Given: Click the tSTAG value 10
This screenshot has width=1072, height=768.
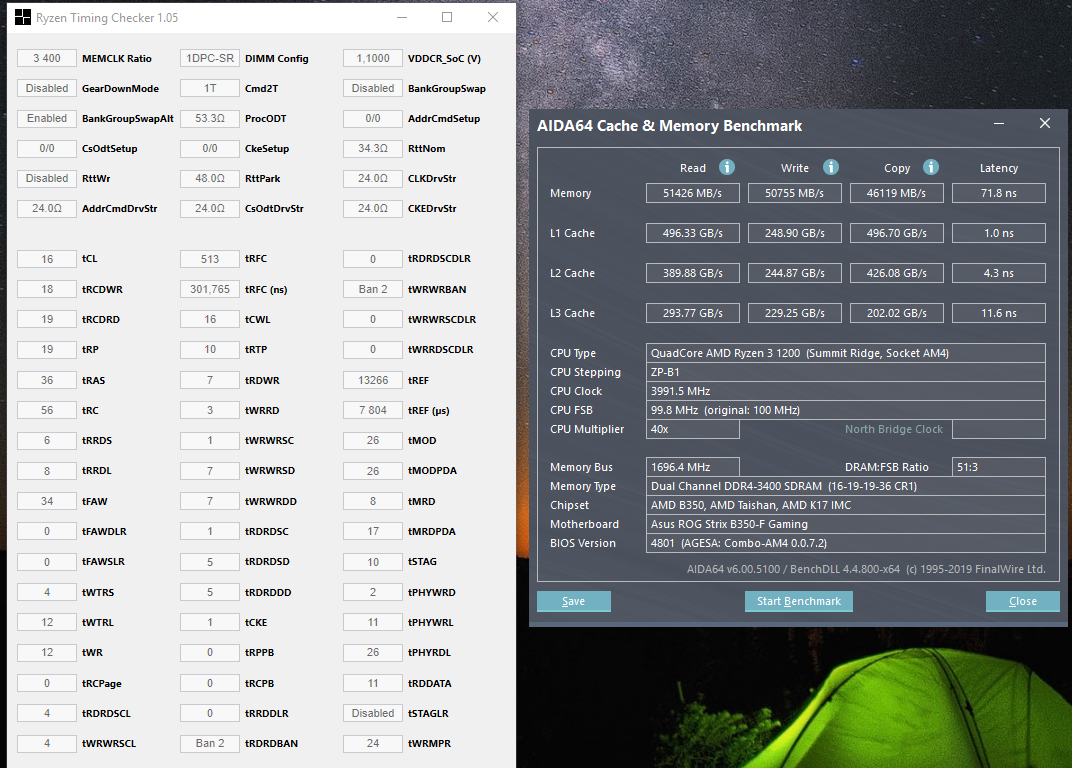Looking at the screenshot, I should point(373,561).
